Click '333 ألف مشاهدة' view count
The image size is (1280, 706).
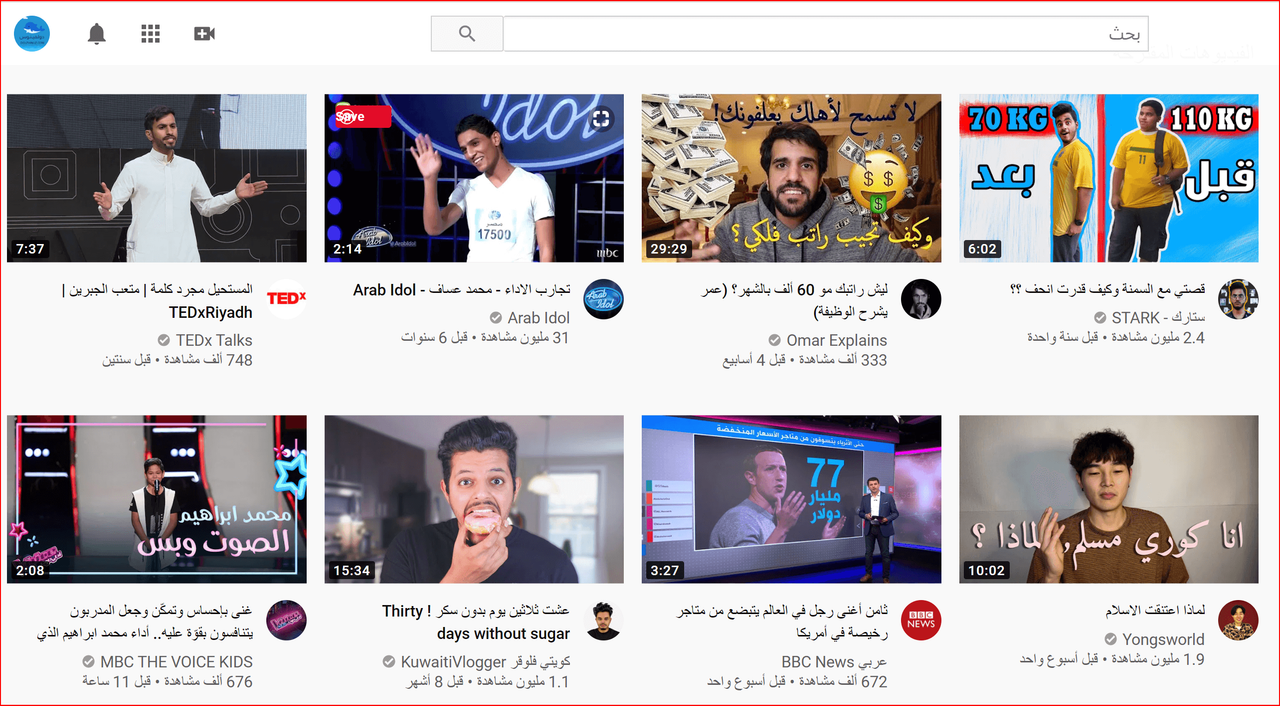click(842, 360)
